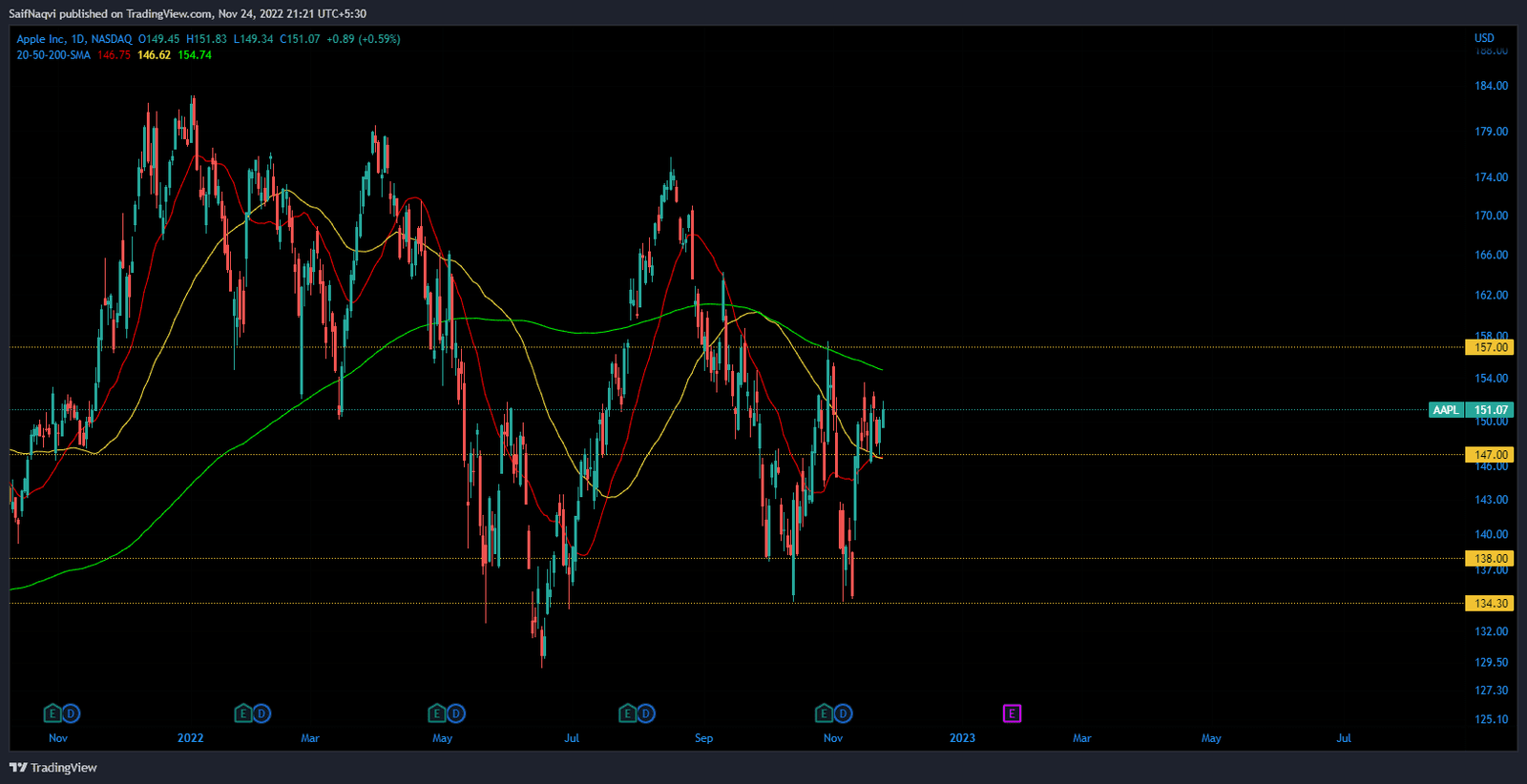Open the earliest earnings E marker, left of 2022
The image size is (1527, 784).
point(52,713)
